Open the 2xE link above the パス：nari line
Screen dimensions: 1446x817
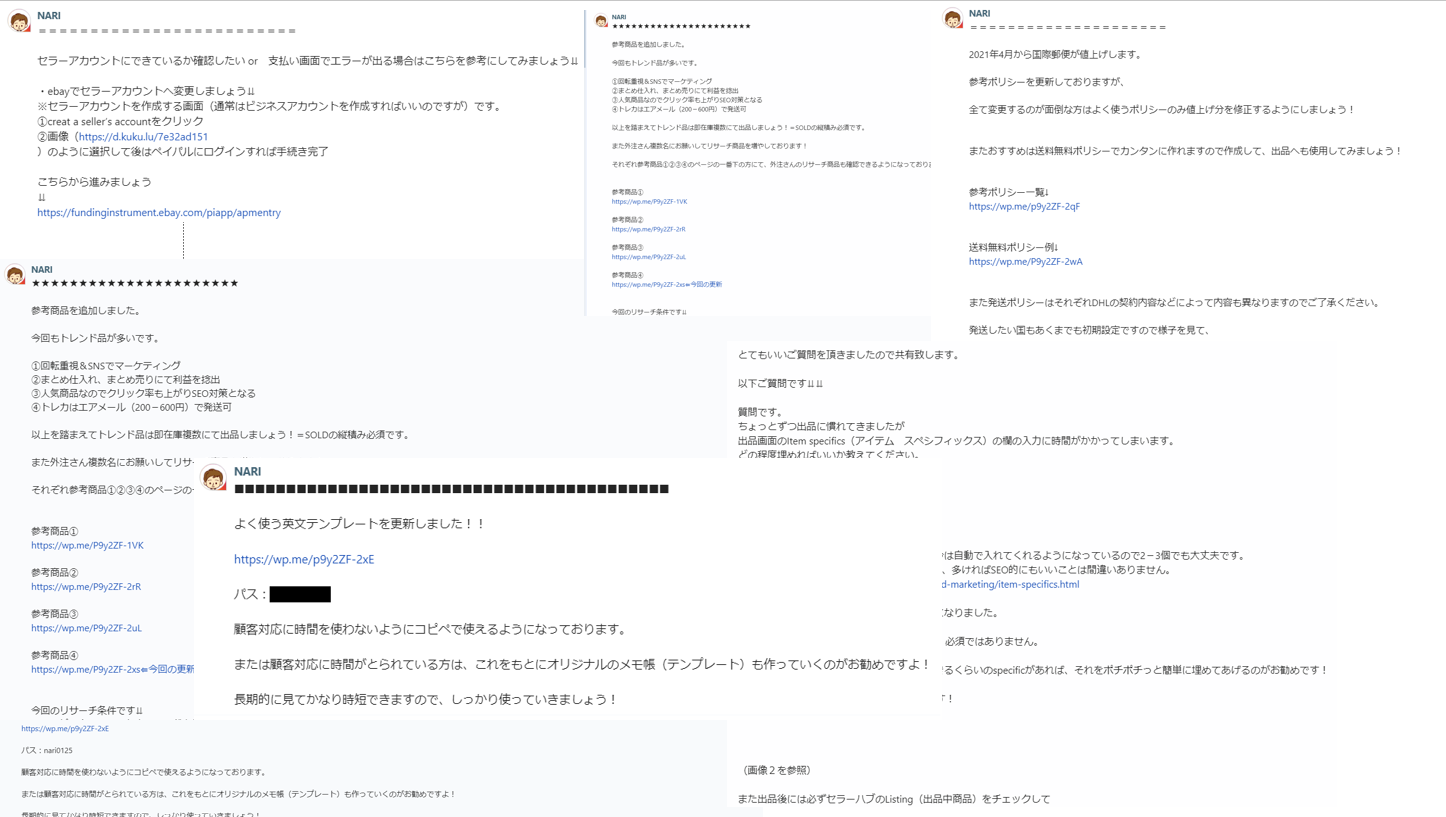(65, 729)
